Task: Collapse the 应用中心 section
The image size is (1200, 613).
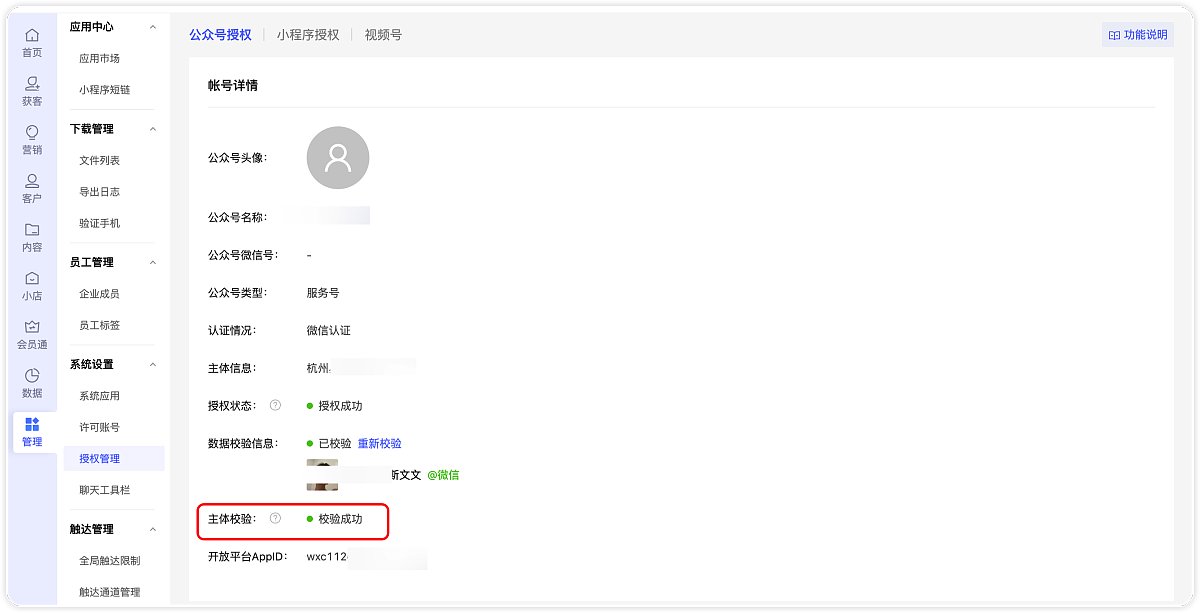Action: (x=153, y=27)
